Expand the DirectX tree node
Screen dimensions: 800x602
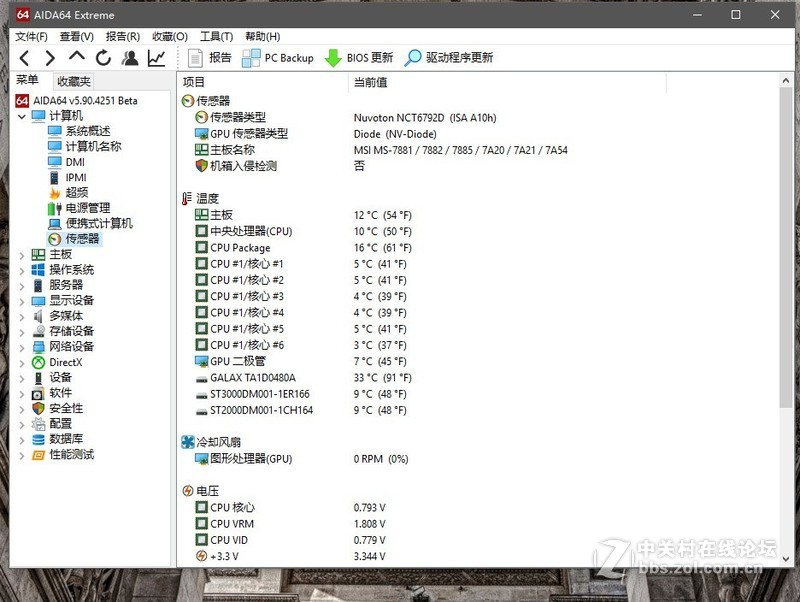[21, 363]
